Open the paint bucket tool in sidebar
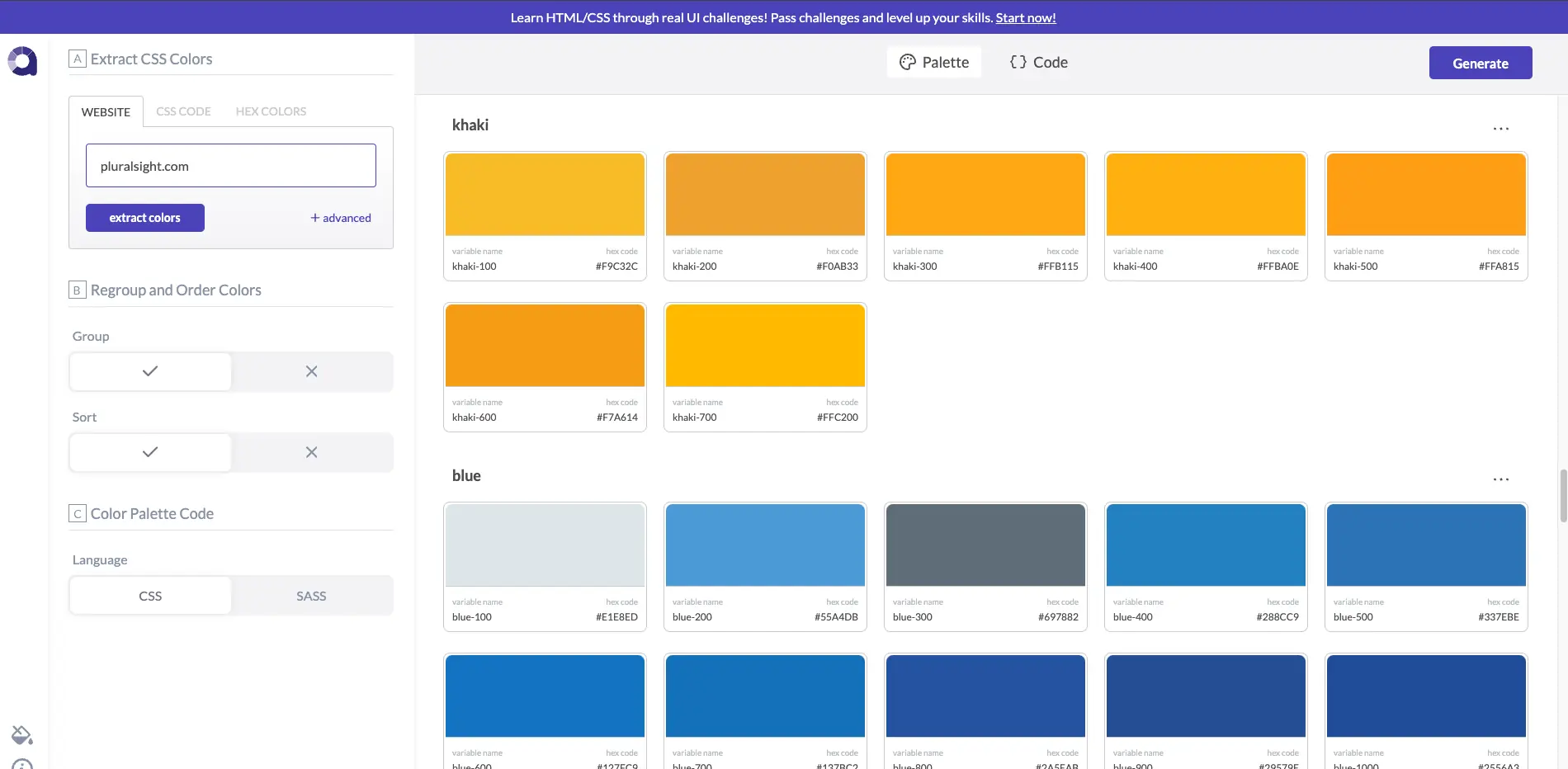The width and height of the screenshot is (1568, 769). pos(22,734)
